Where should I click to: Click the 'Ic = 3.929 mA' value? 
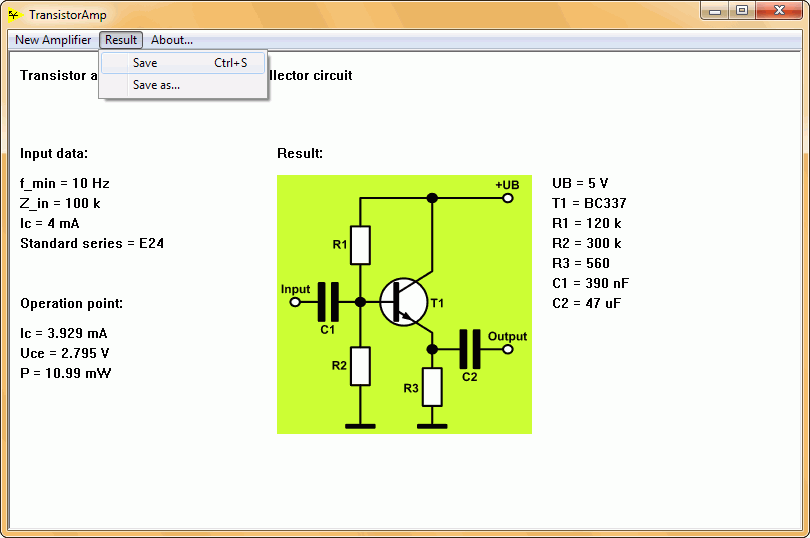point(64,333)
